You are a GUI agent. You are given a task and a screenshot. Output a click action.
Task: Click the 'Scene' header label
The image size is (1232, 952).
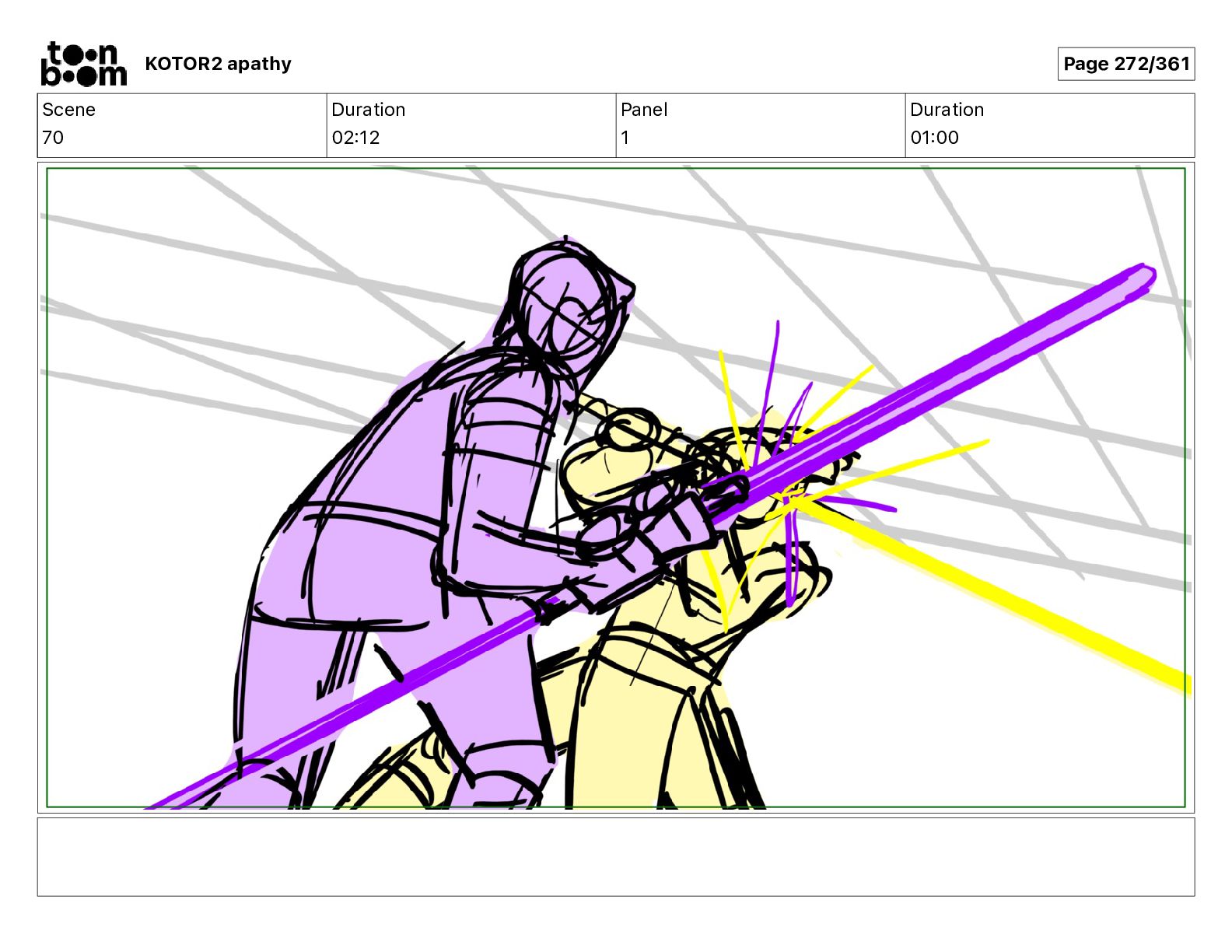click(68, 110)
